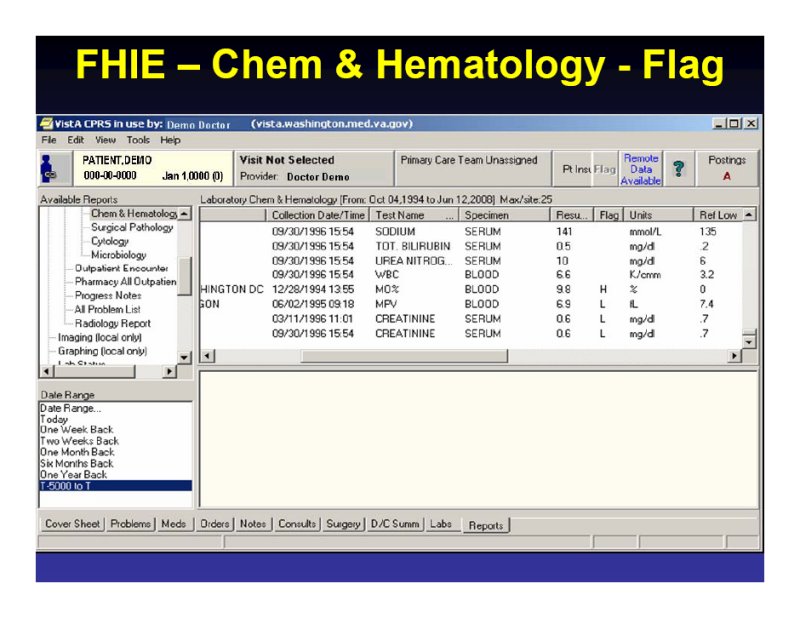
Task: Select the Reports tab
Action: [x=486, y=525]
